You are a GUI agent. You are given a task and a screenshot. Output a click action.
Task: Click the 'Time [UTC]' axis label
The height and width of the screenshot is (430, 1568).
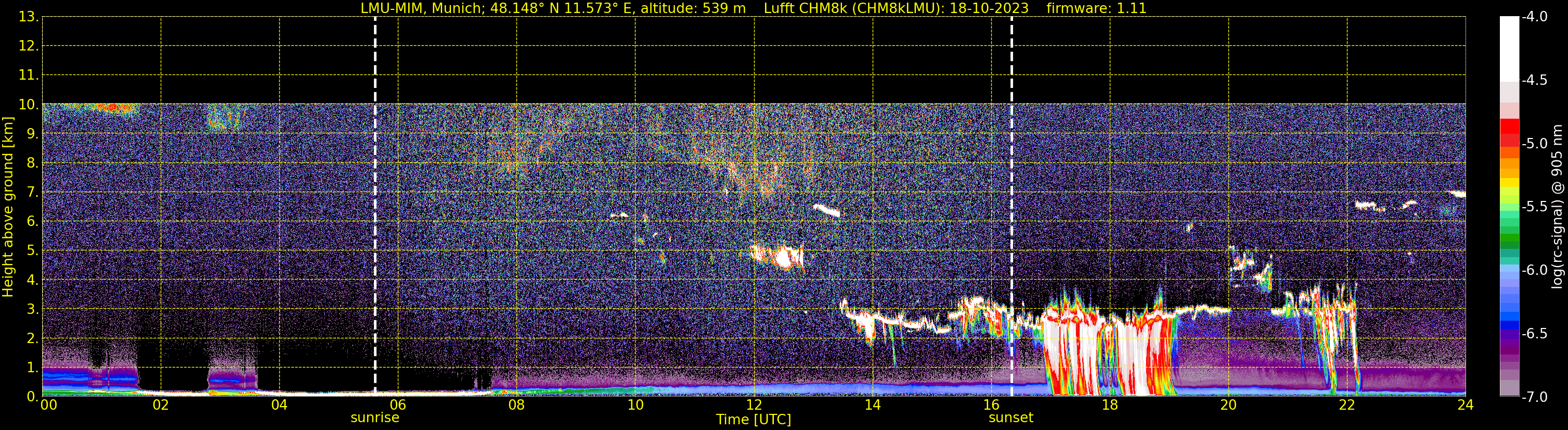coord(754,420)
